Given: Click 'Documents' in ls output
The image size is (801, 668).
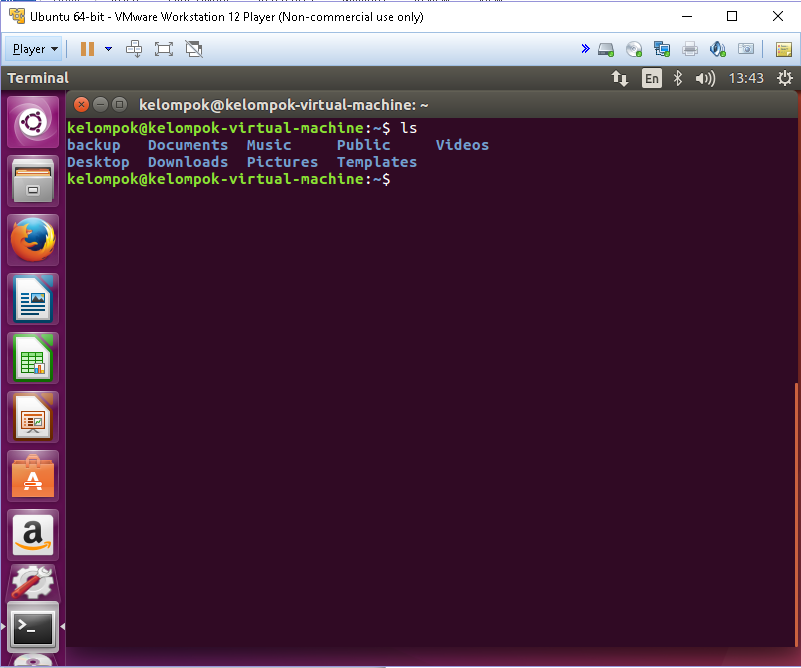Looking at the screenshot, I should (x=188, y=145).
